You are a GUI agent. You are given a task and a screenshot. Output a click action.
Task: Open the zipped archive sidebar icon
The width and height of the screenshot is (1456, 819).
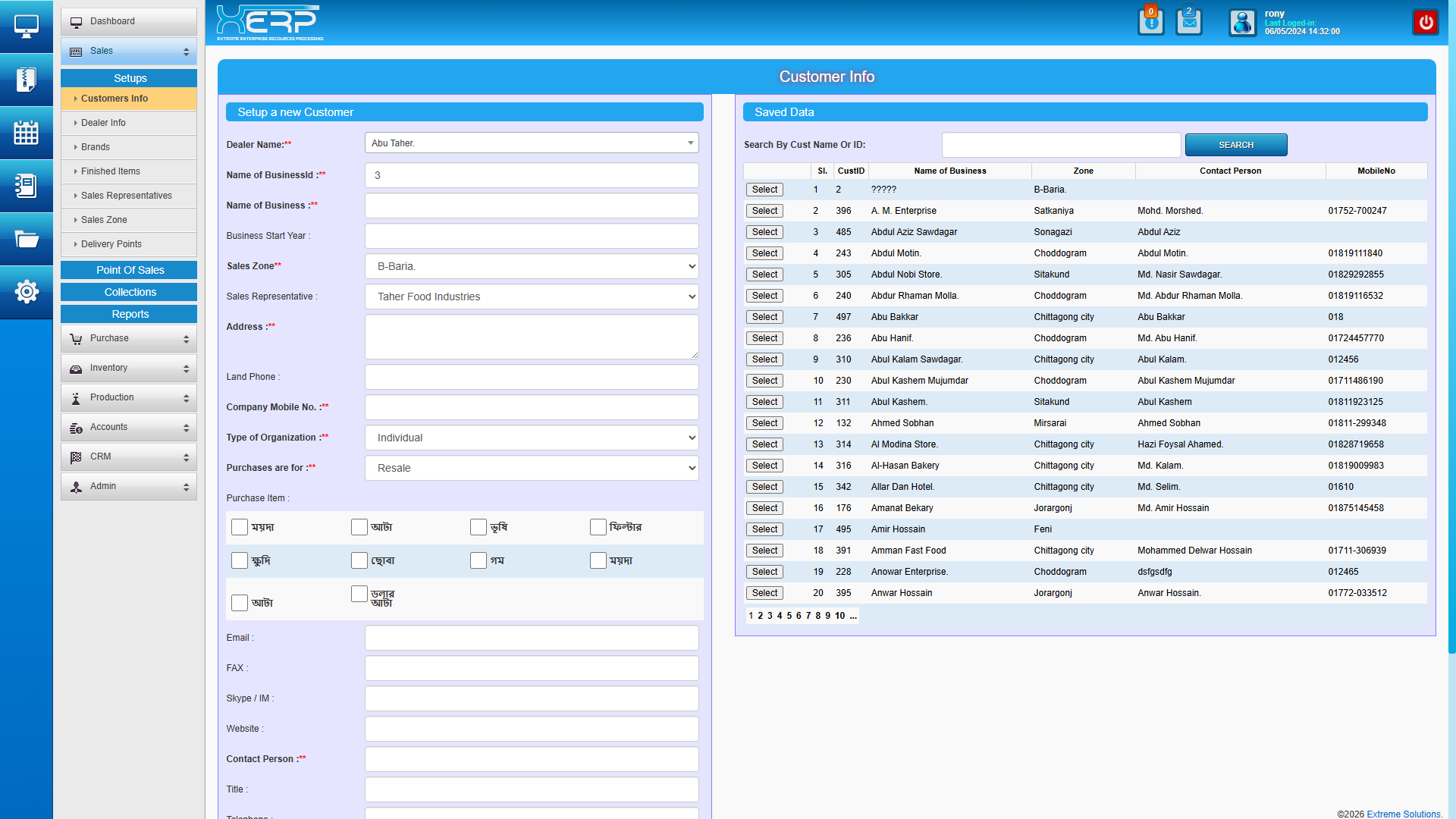pyautogui.click(x=26, y=80)
